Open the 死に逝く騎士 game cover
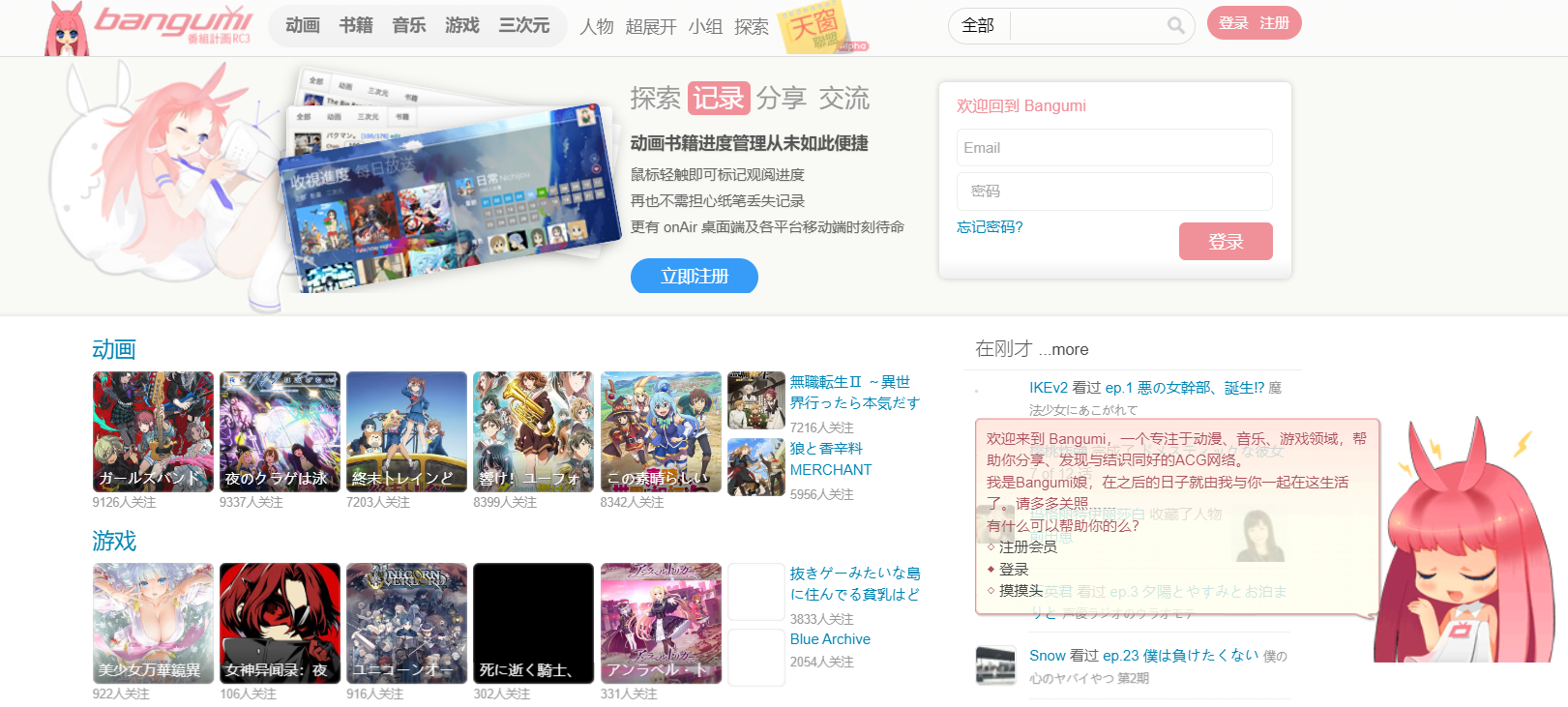This screenshot has height=707, width=1568. (x=533, y=623)
